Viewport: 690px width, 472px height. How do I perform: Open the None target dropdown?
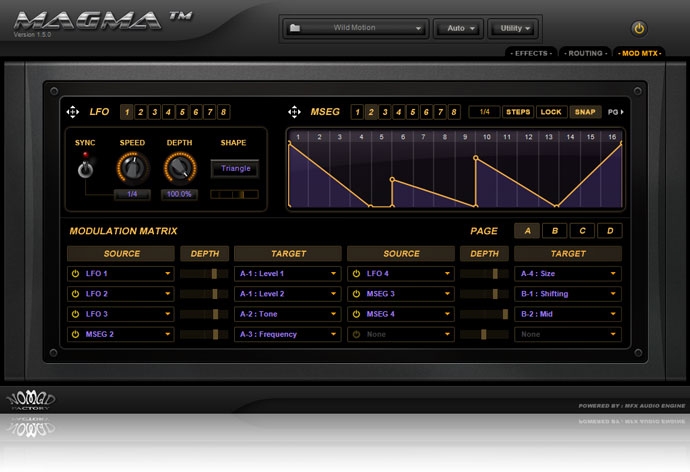(x=568, y=334)
